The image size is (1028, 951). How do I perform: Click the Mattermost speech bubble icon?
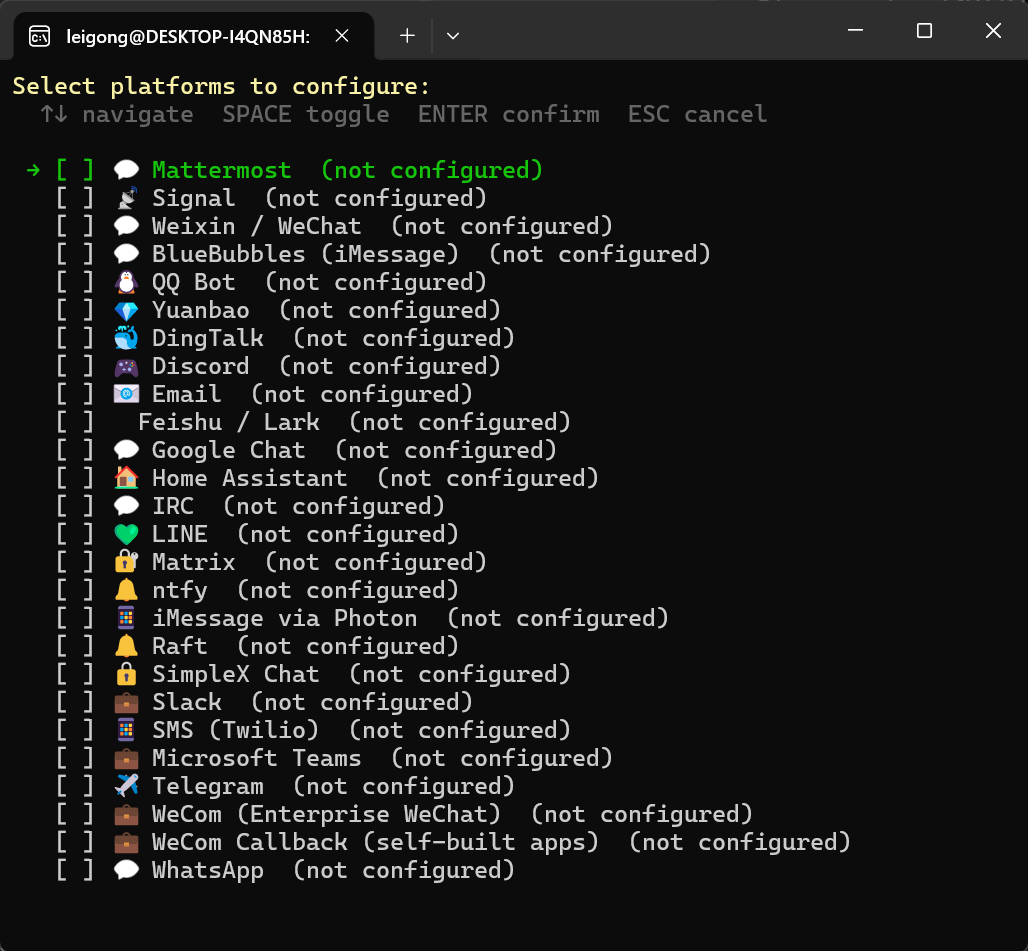point(127,170)
